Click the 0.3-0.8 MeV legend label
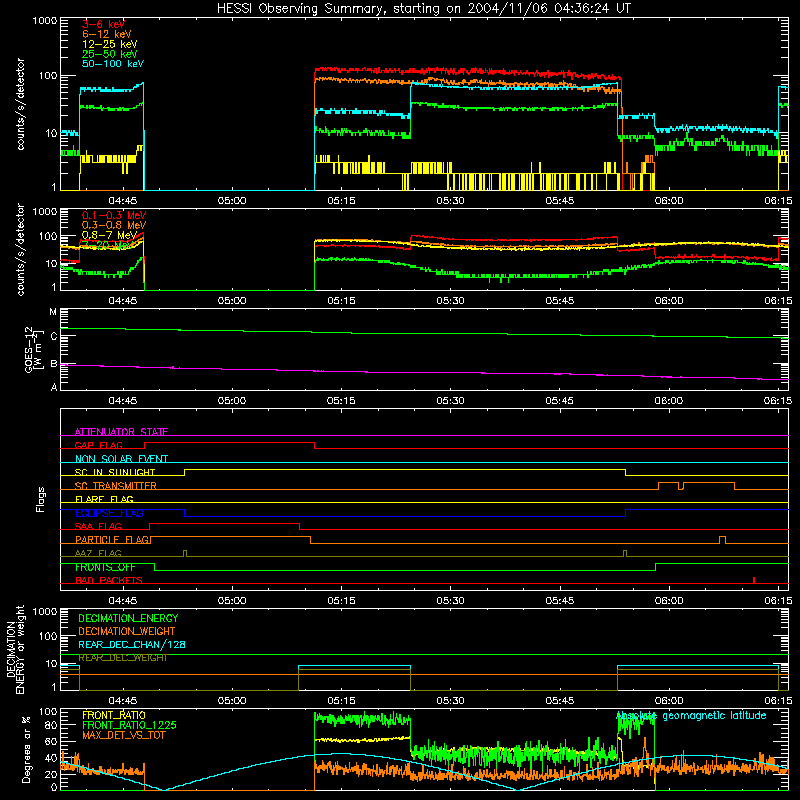Screen dimensions: 800x800 [x=114, y=225]
